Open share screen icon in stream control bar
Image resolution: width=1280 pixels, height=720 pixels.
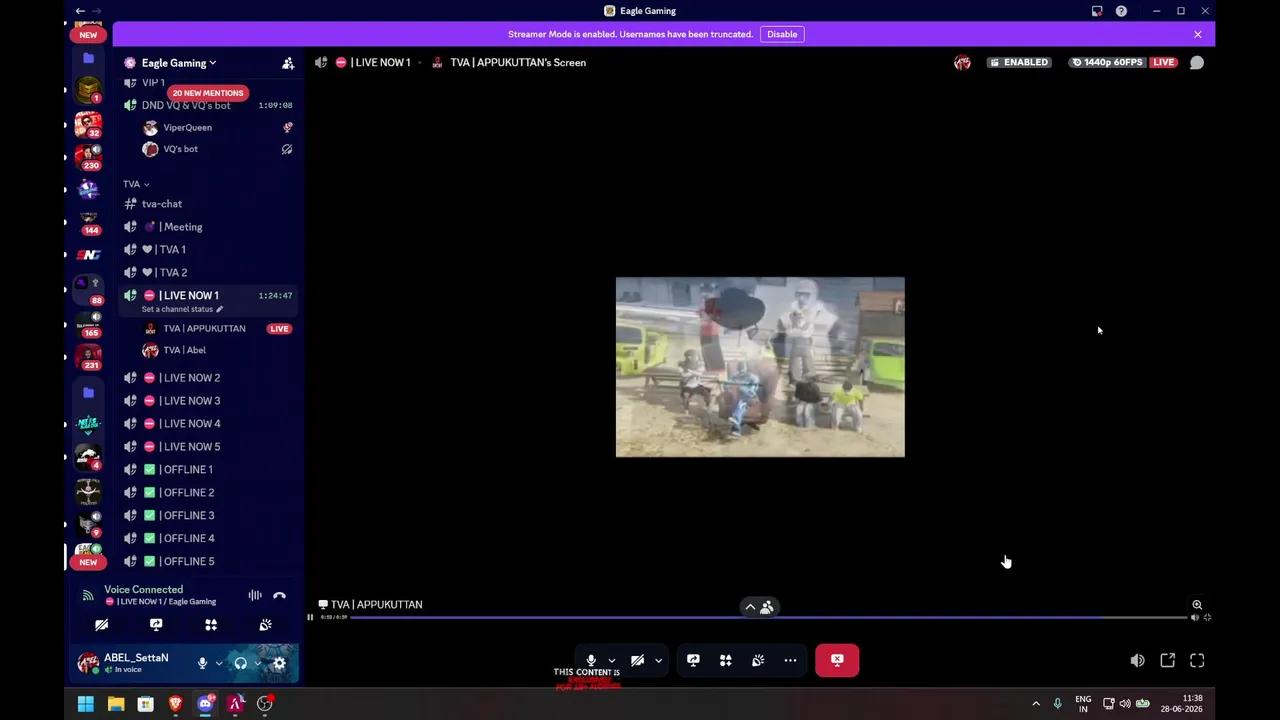(x=693, y=660)
